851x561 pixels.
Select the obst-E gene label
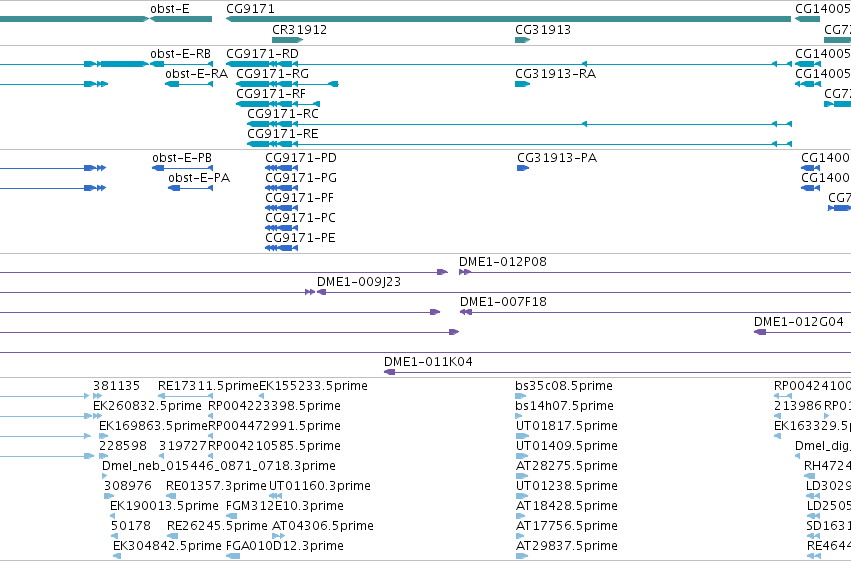170,9
